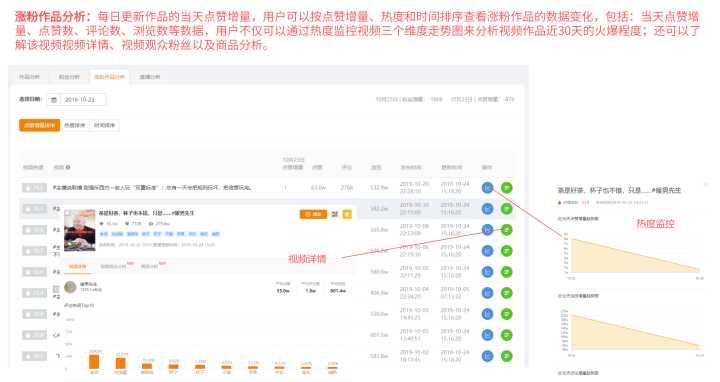Open video details for the third table row
720x382 pixels.
(x=506, y=230)
